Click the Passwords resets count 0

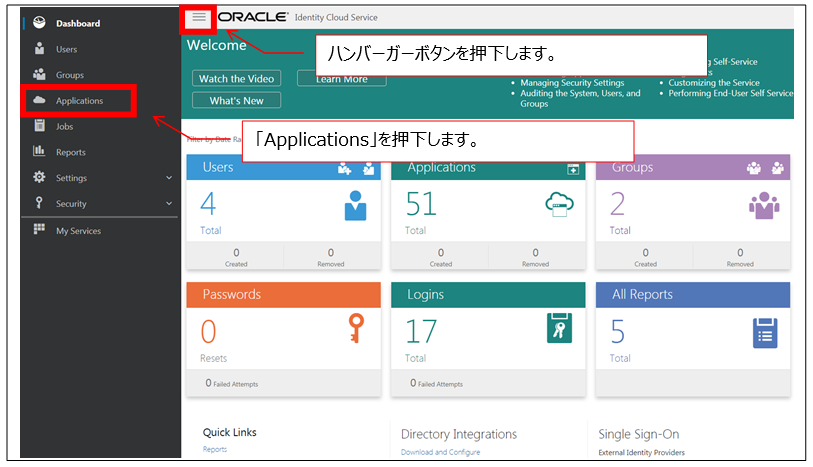point(208,332)
